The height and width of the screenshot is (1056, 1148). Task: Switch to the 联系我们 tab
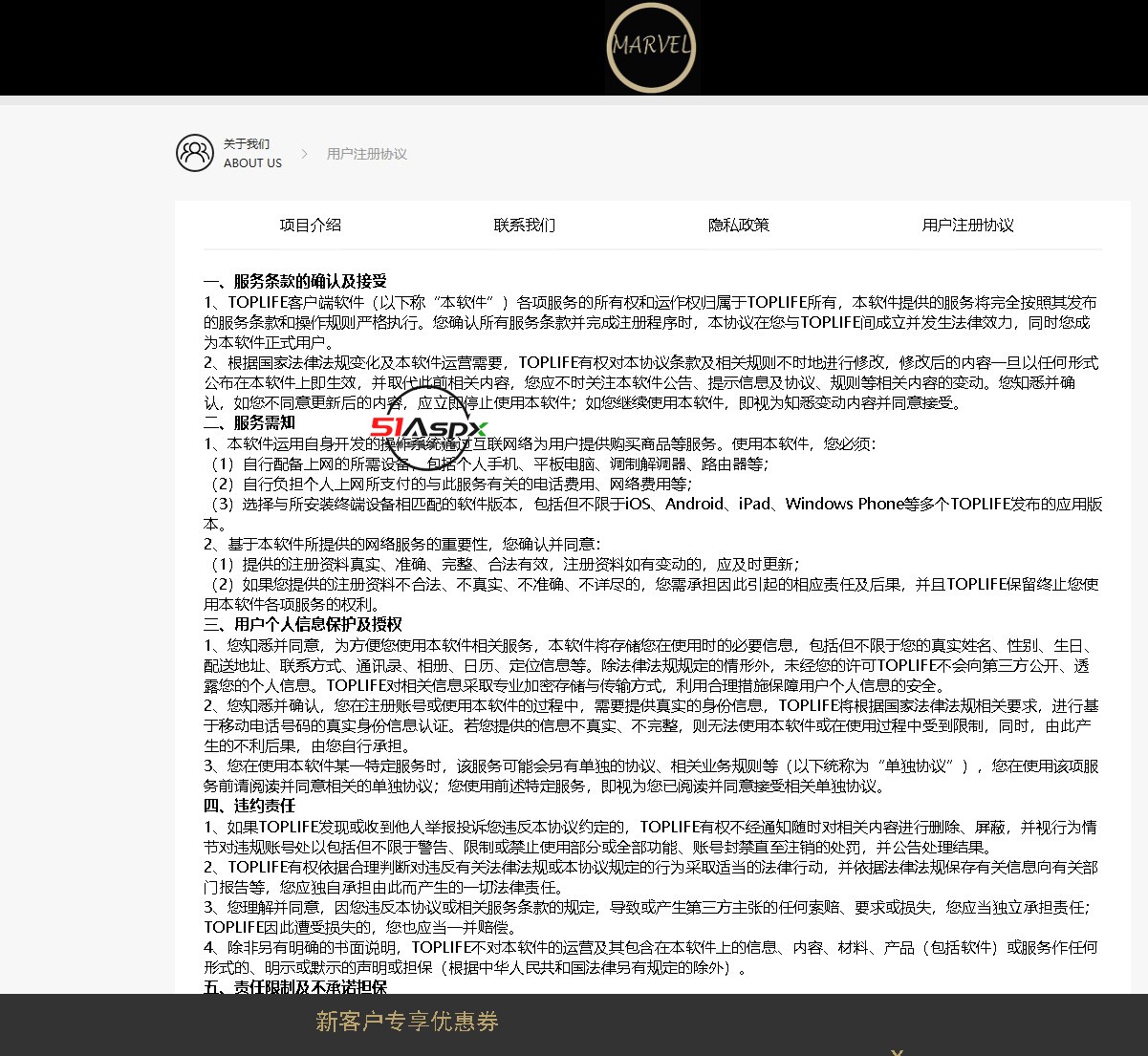coord(525,226)
